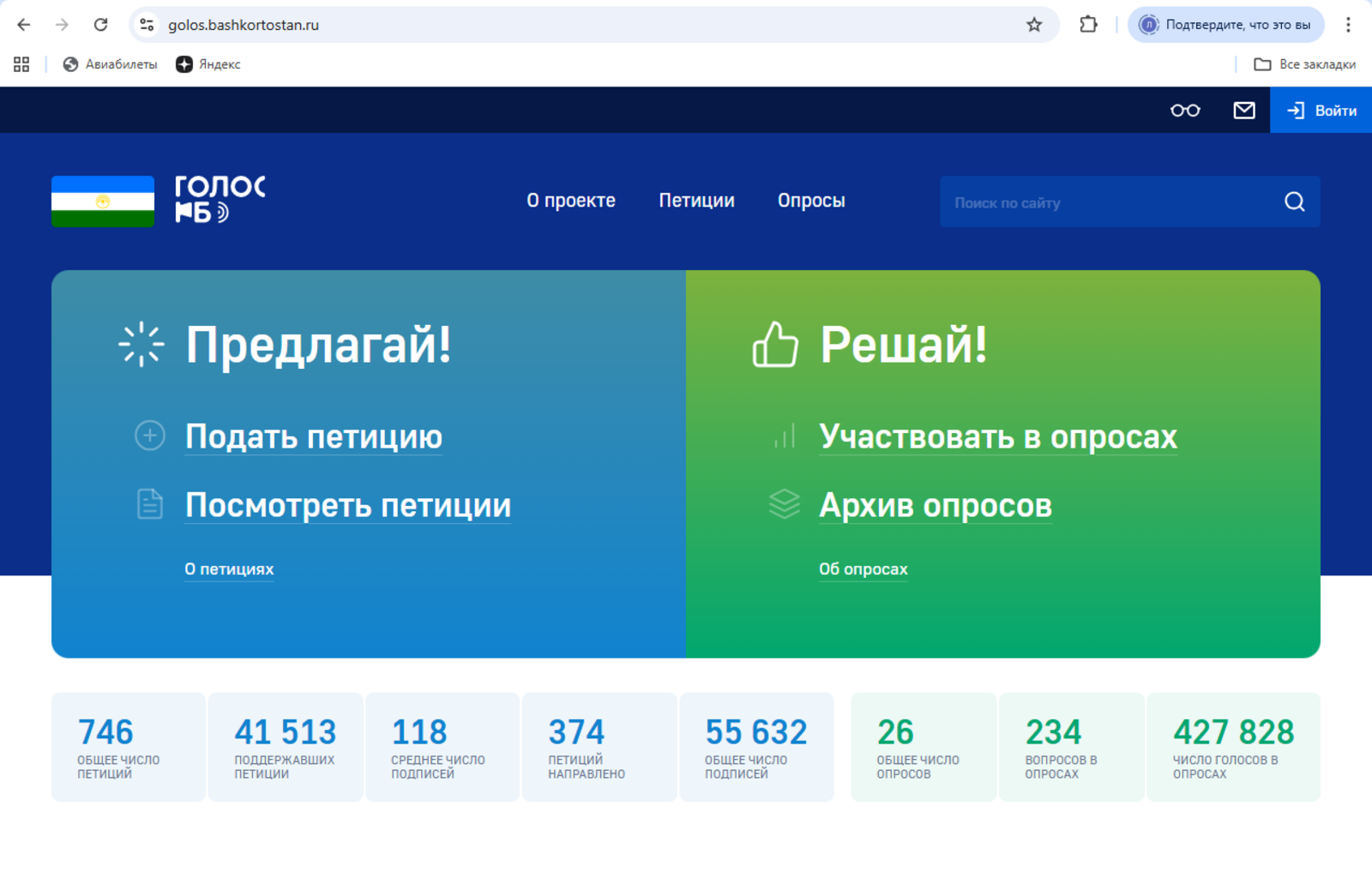Click the Голос РБ flag logo
This screenshot has height=879, width=1372.
coord(103,202)
